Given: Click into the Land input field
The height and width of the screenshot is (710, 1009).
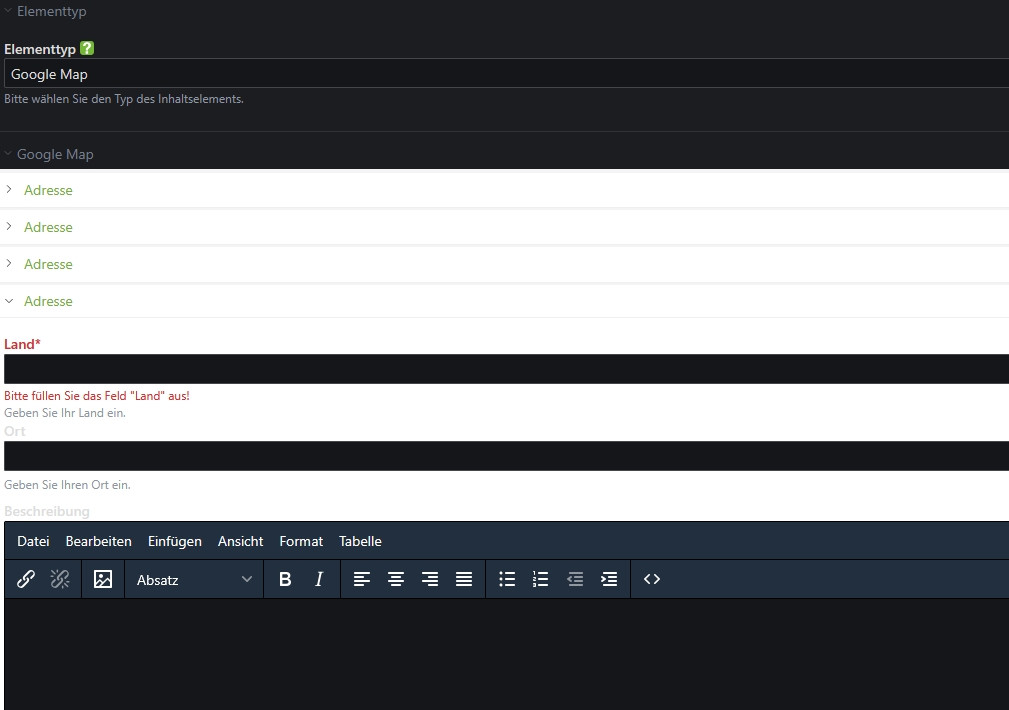Looking at the screenshot, I should [505, 369].
